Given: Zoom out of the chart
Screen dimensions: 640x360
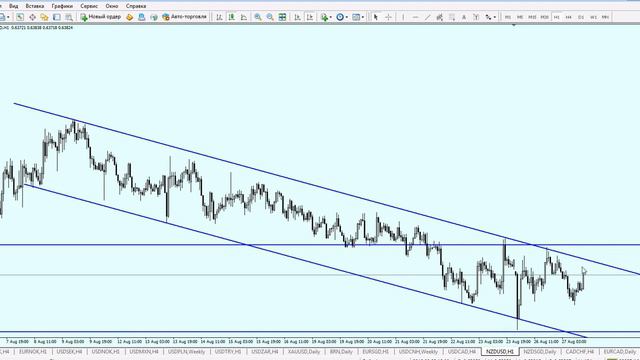Looking at the screenshot, I should coord(270,17).
